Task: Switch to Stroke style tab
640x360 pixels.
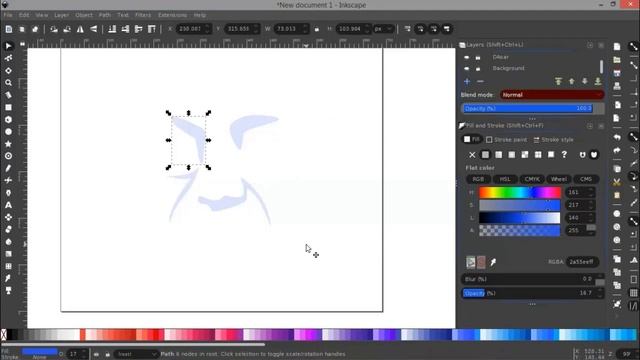Action: [x=553, y=140]
